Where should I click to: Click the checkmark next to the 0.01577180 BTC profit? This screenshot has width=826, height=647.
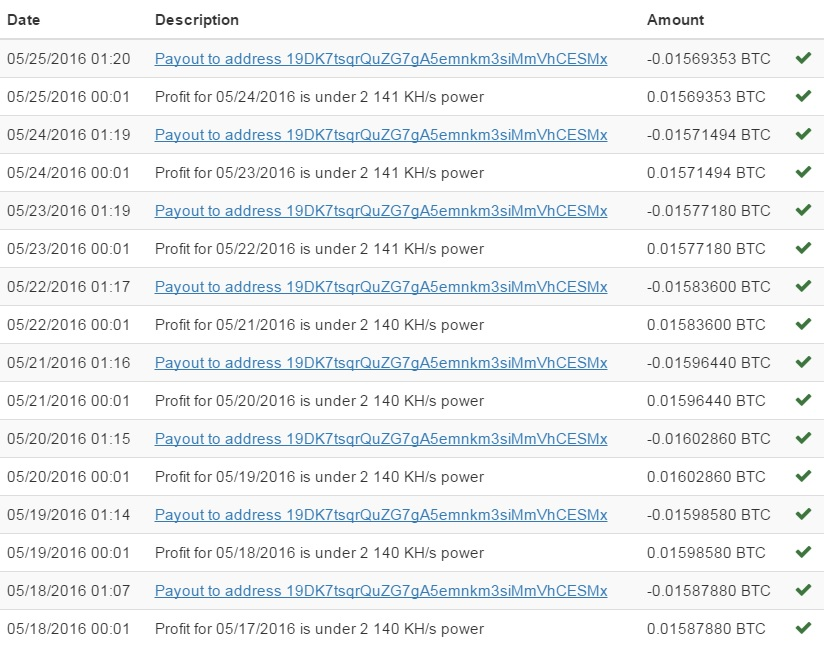click(803, 248)
